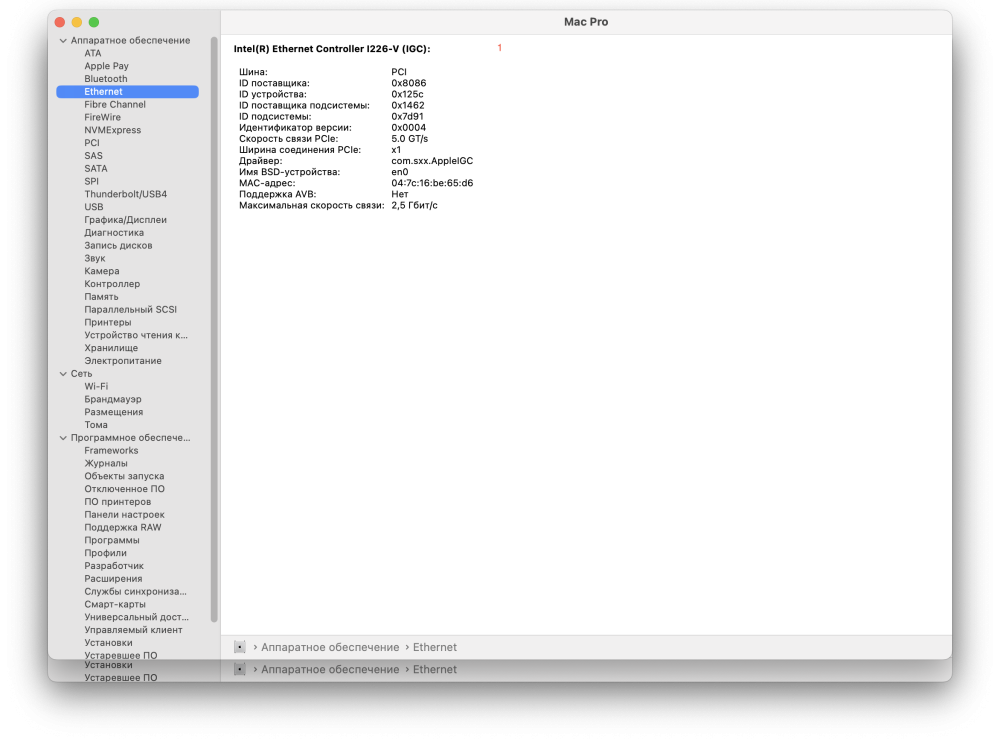
Task: Open the Bluetooth hardware entry
Action: (106, 78)
